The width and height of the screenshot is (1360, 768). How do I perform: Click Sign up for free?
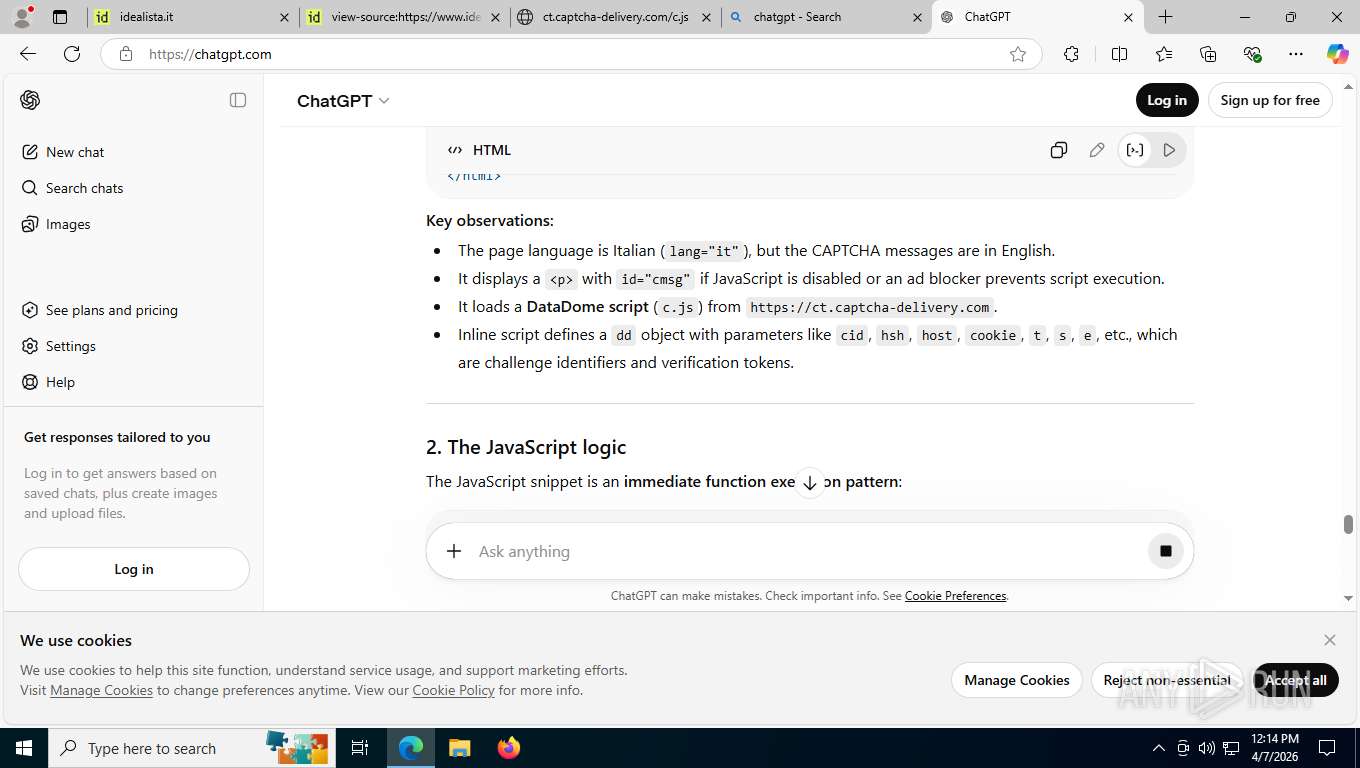(x=1270, y=100)
